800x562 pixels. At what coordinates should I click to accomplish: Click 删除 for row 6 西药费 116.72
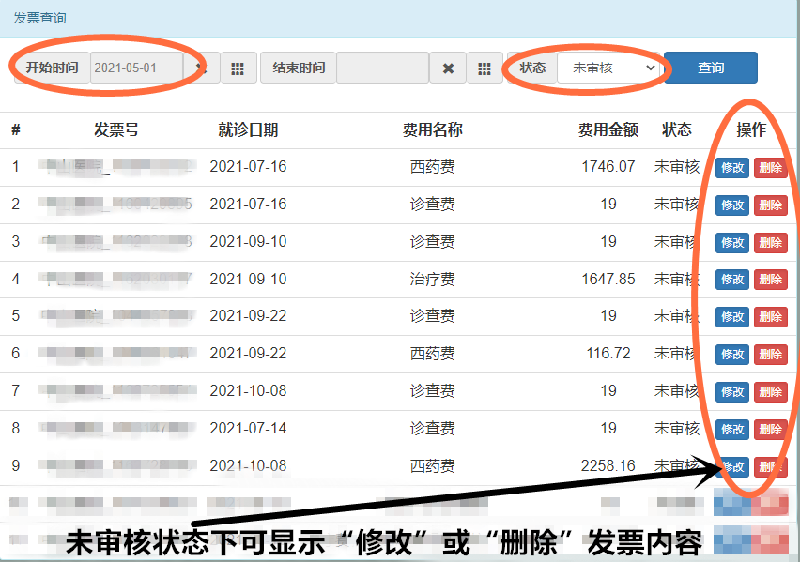coord(770,354)
